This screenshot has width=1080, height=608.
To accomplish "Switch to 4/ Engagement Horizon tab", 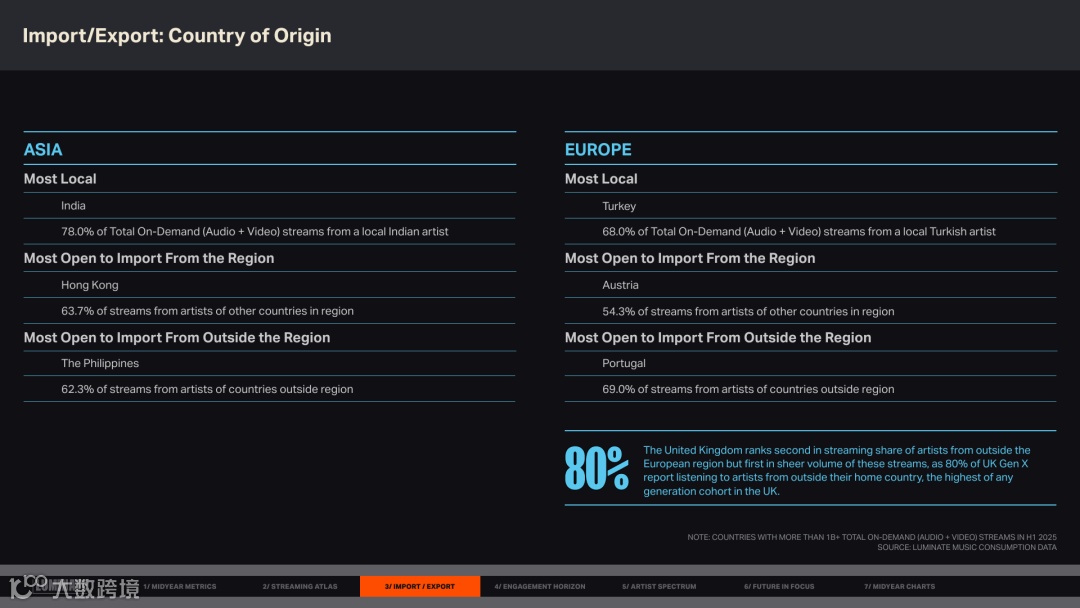I will [540, 586].
